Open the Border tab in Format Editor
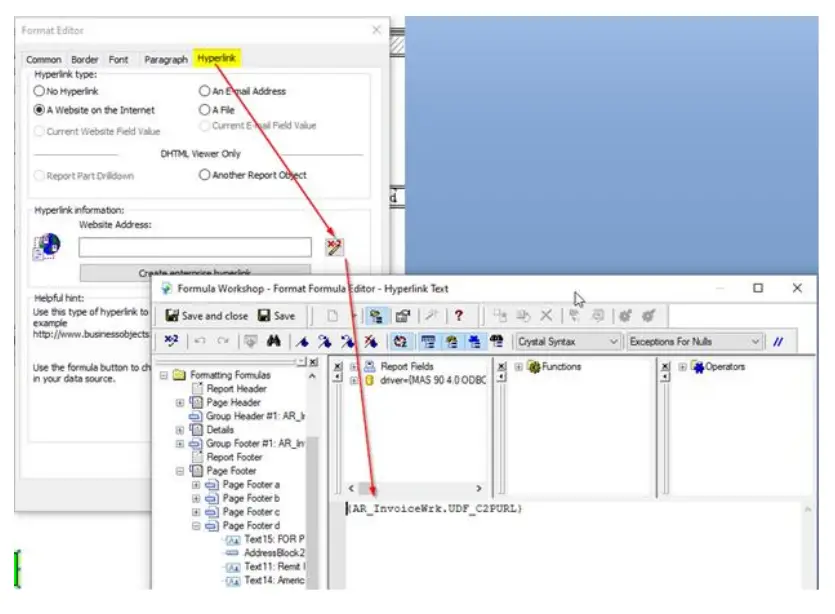Viewport: 835px width, 614px height. [x=84, y=59]
